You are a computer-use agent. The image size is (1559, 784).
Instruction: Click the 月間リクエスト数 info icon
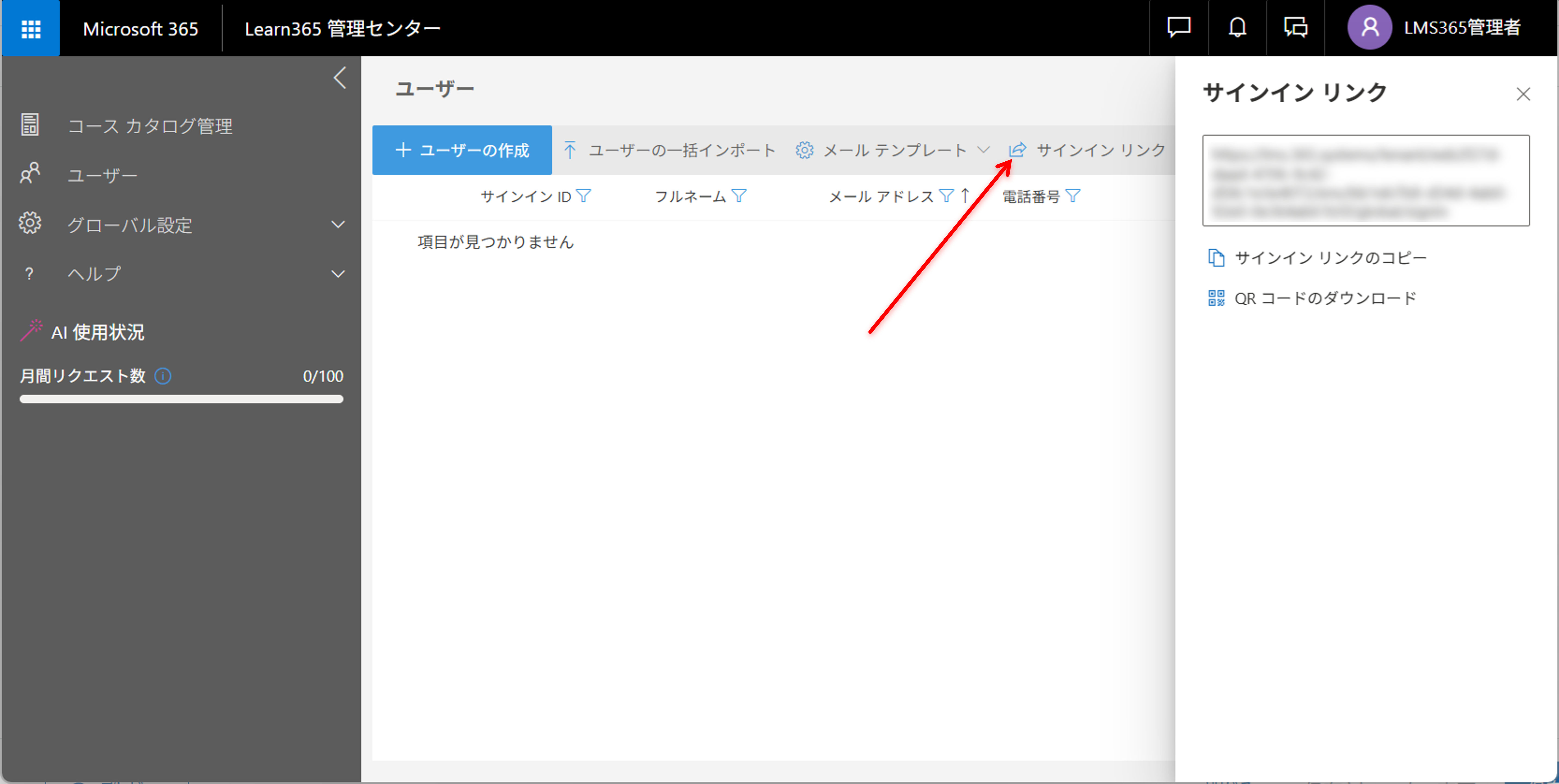coord(163,376)
